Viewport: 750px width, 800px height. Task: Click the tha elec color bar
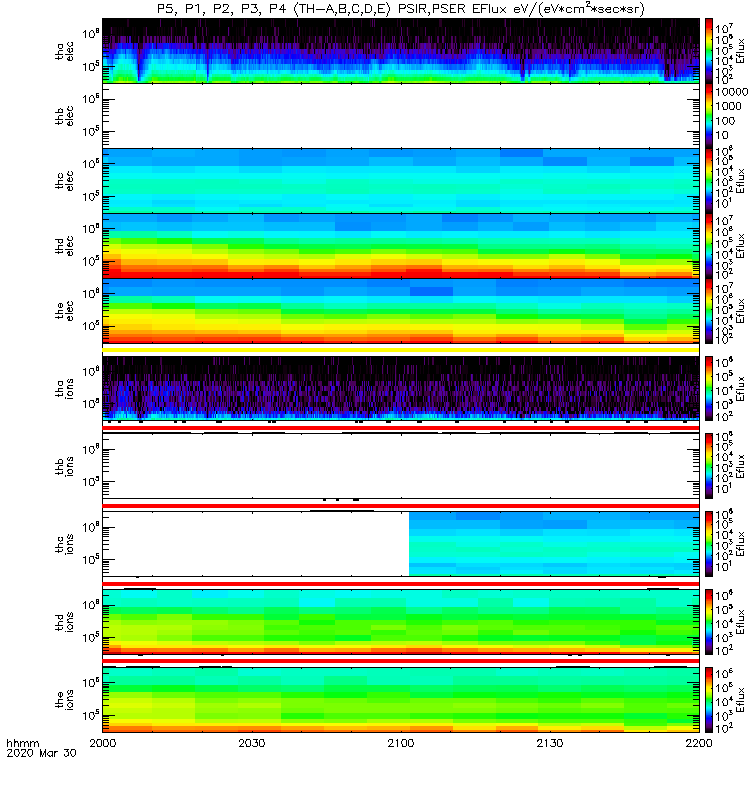[x=709, y=51]
